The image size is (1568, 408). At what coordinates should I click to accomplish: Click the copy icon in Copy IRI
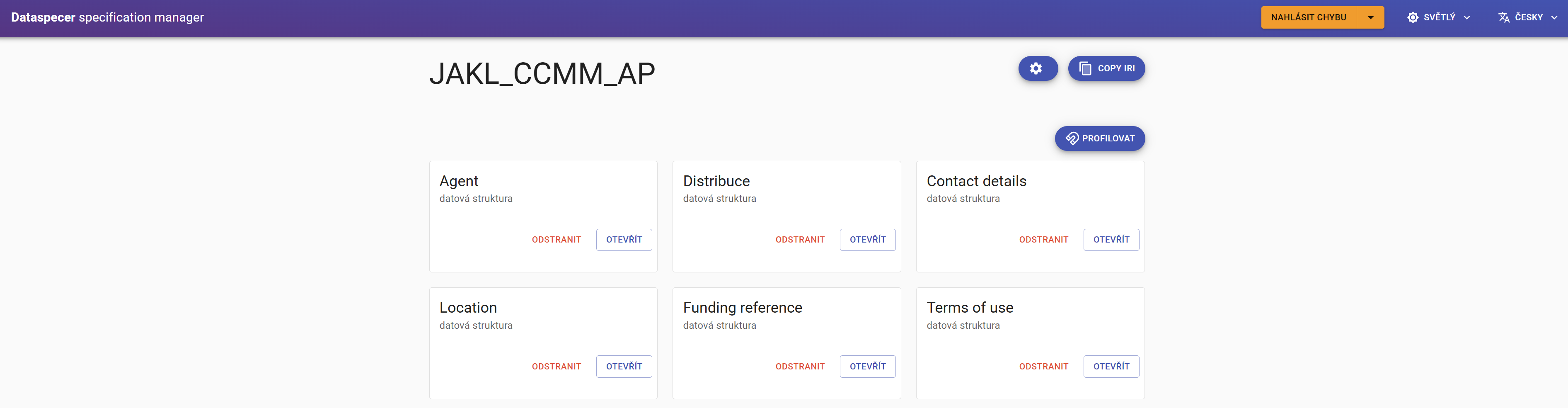pos(1085,69)
